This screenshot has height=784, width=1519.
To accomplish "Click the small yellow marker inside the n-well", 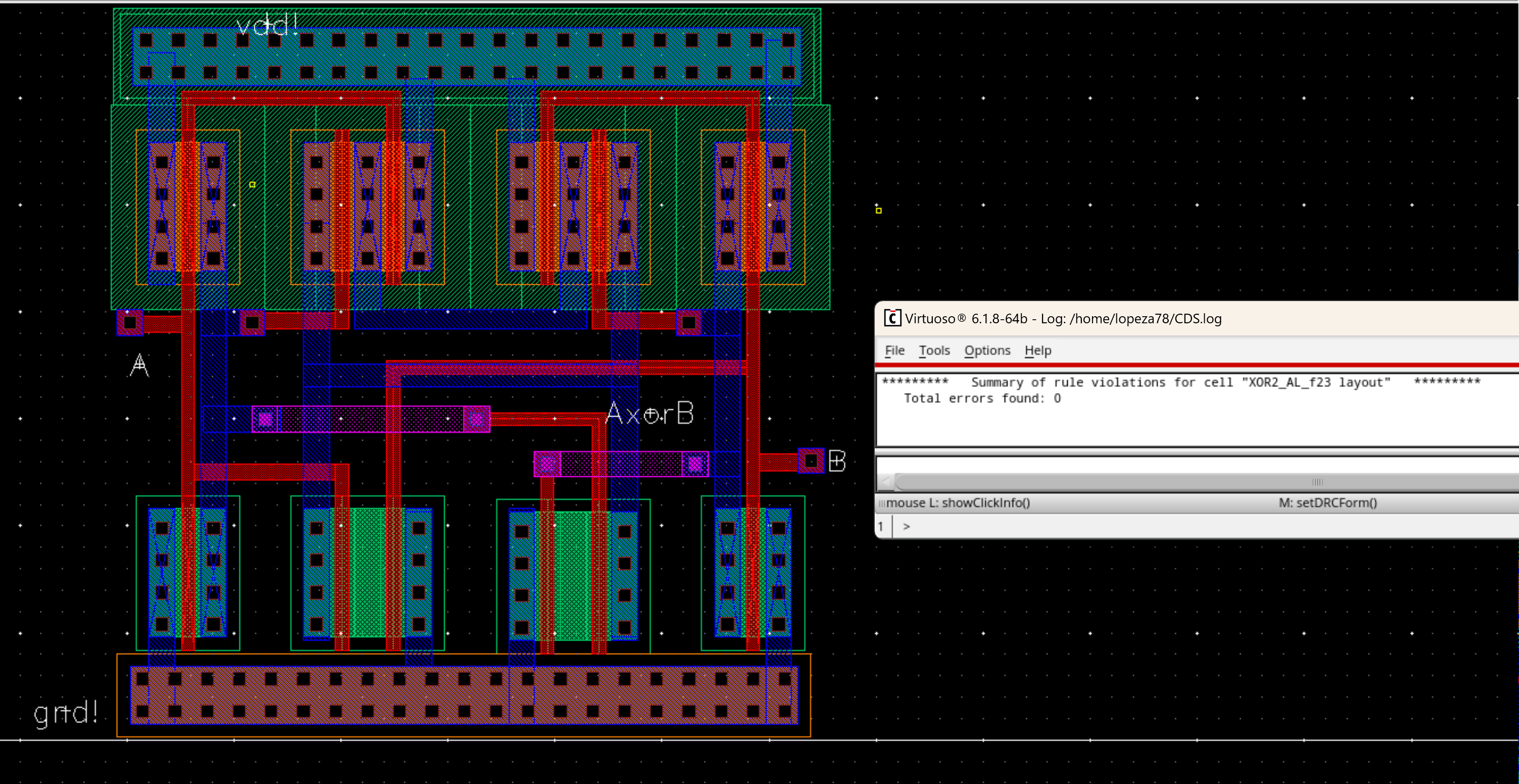I will [252, 184].
